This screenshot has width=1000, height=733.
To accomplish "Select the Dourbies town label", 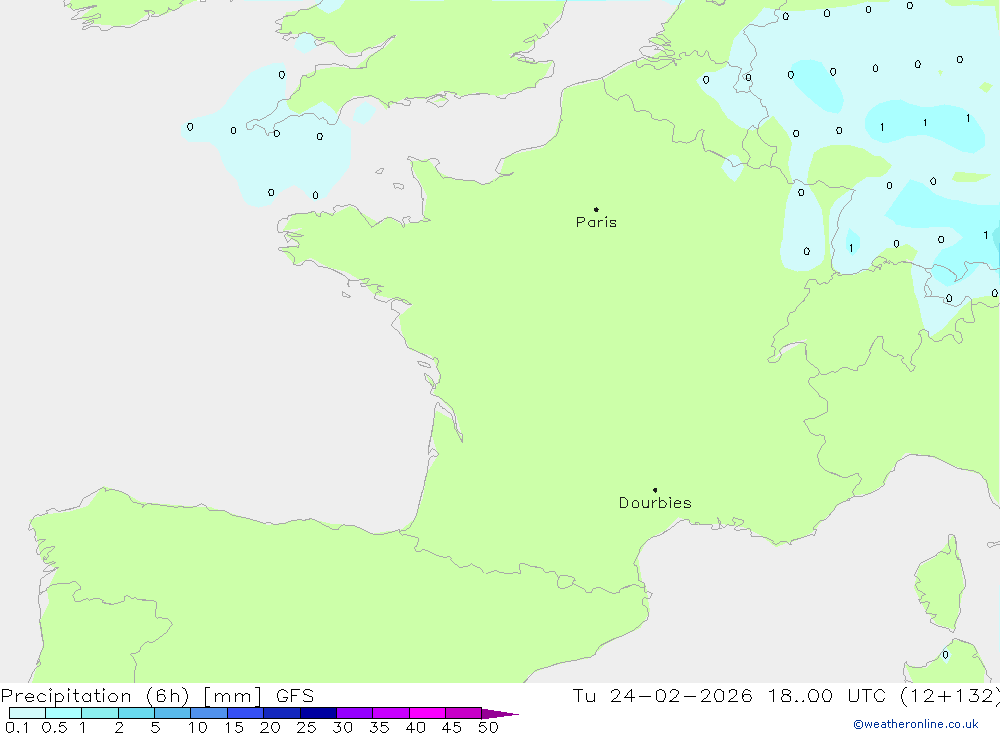I will click(655, 503).
